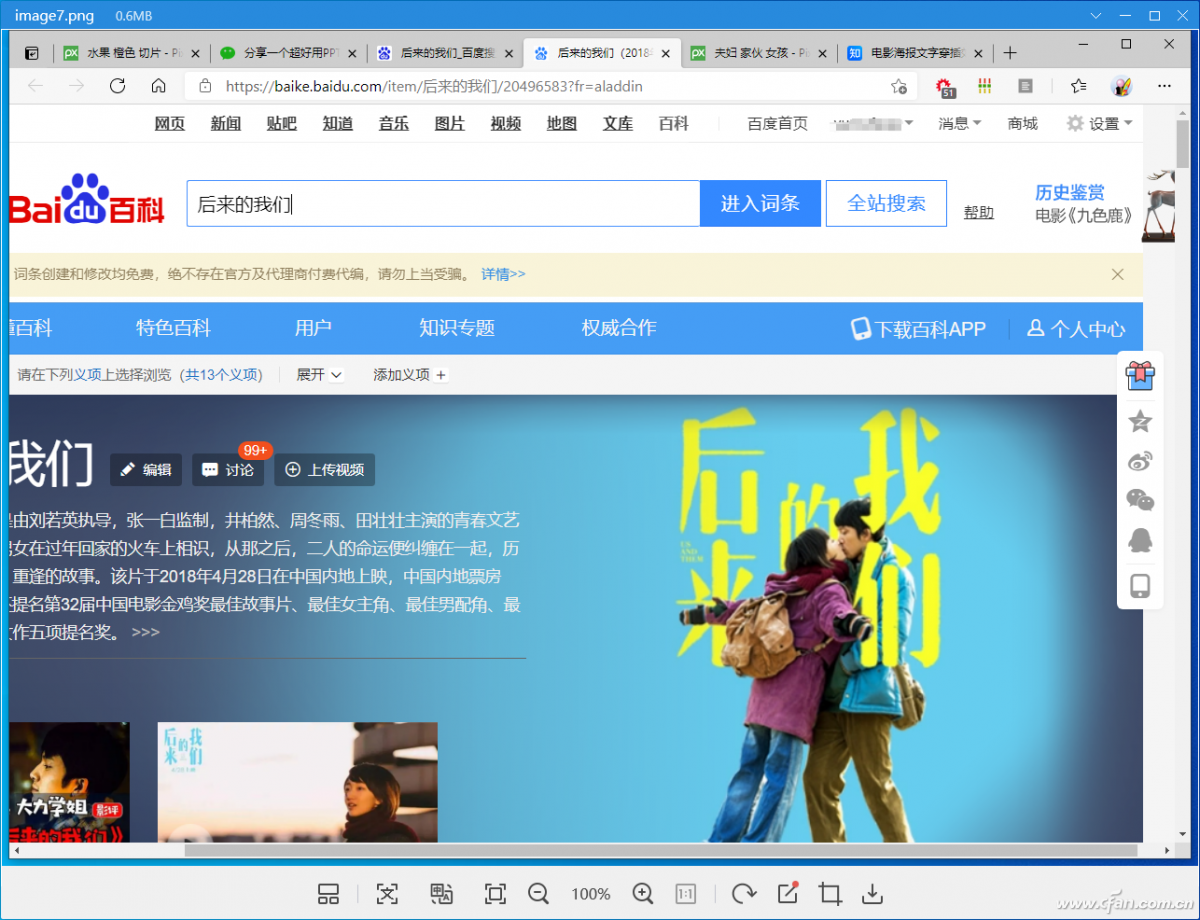
Task: Rotate the image clockwise
Action: [743, 894]
